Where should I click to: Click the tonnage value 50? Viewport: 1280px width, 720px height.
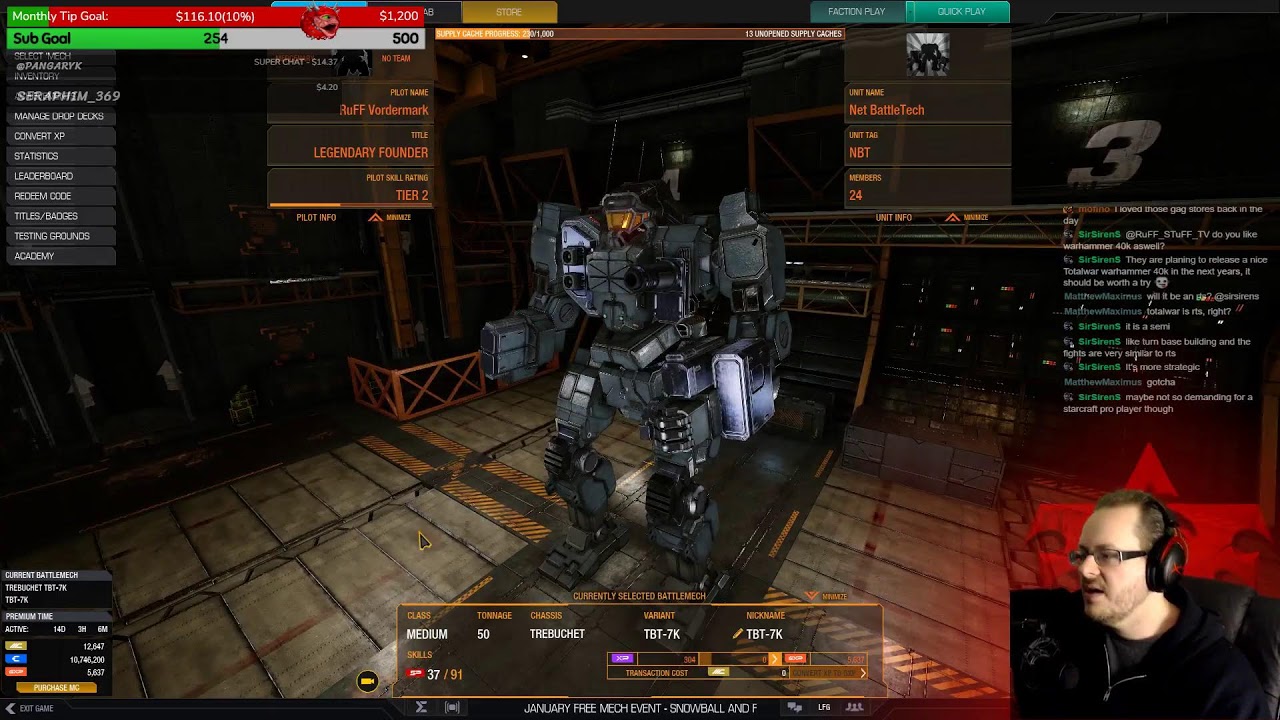(x=483, y=634)
